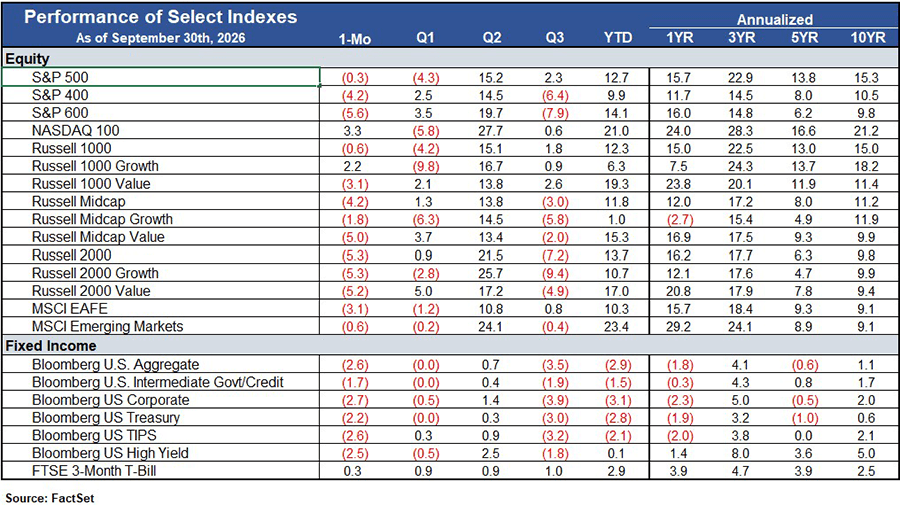The image size is (900, 505).
Task: Select the As of September 30th, 2026 subtitle
Action: [161, 38]
